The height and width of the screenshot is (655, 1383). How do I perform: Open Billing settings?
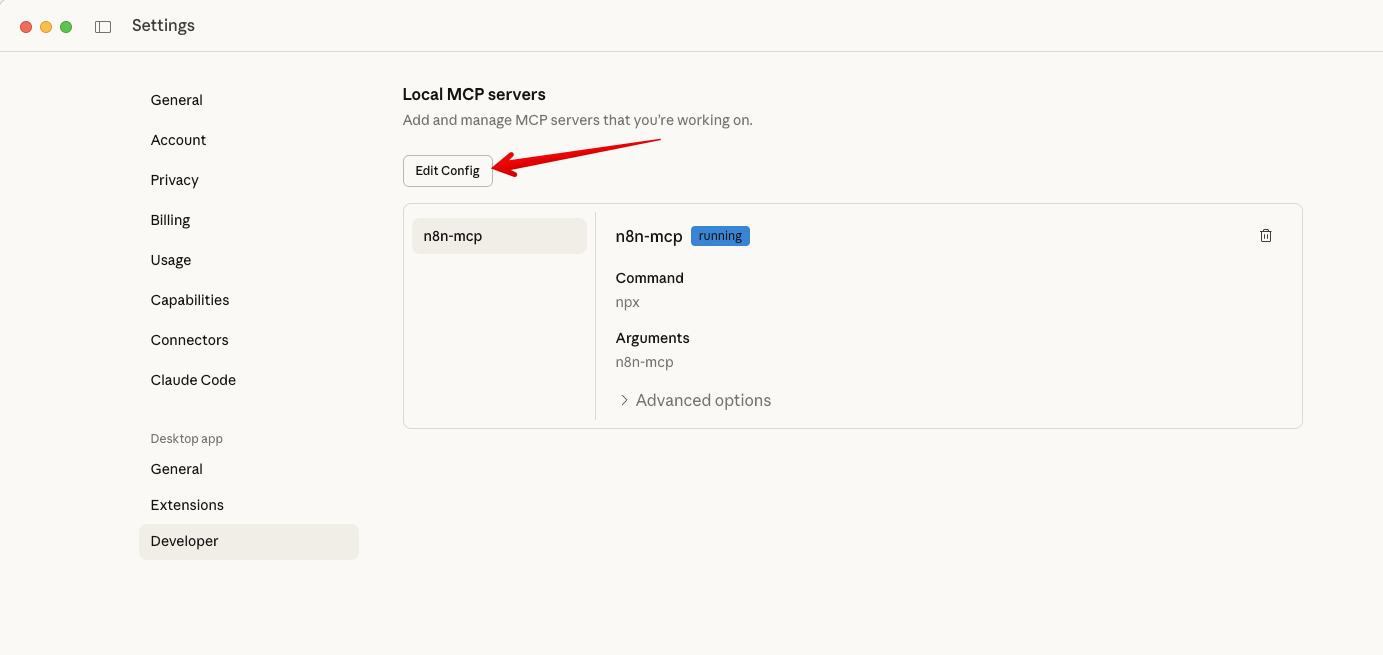(x=170, y=220)
